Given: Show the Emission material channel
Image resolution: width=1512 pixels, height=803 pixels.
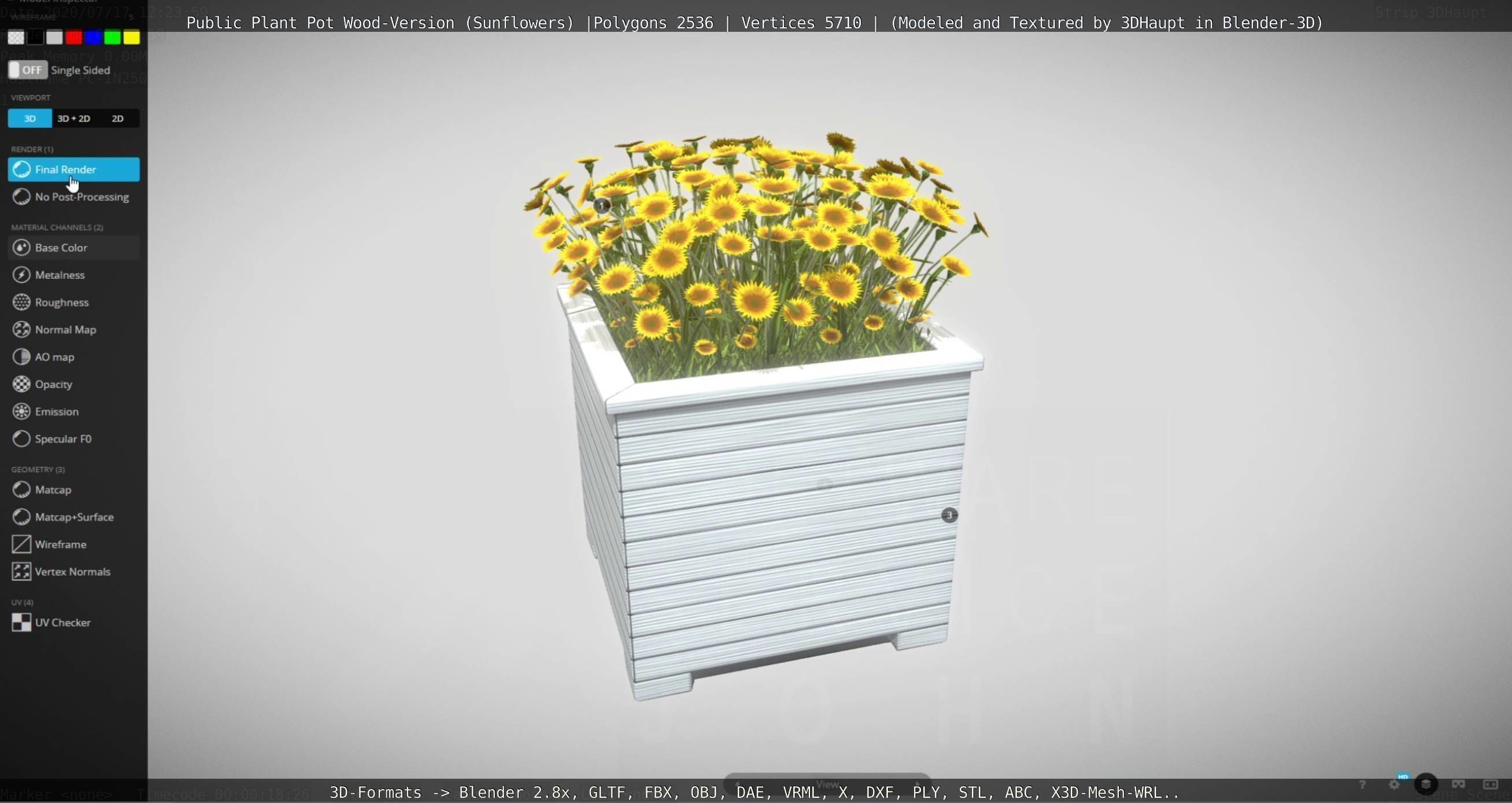Looking at the screenshot, I should (x=74, y=411).
